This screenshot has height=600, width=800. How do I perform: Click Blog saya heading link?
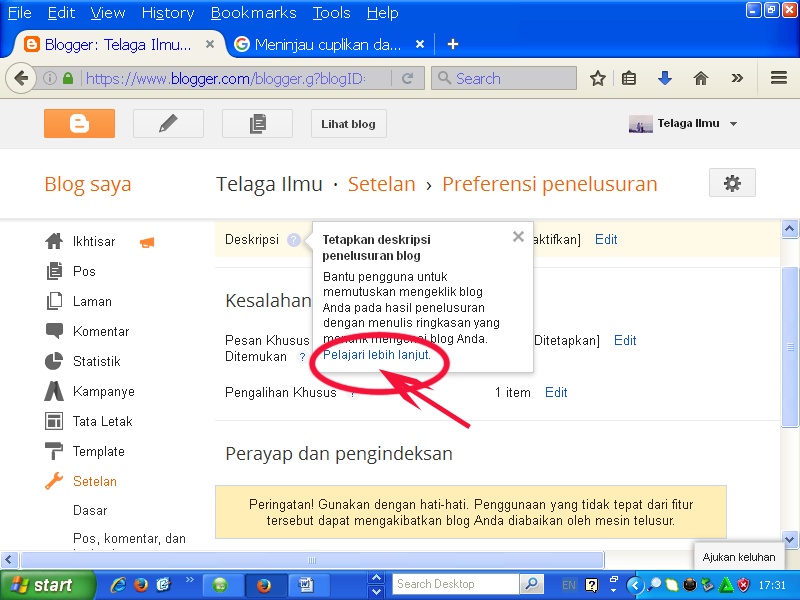pos(88,184)
